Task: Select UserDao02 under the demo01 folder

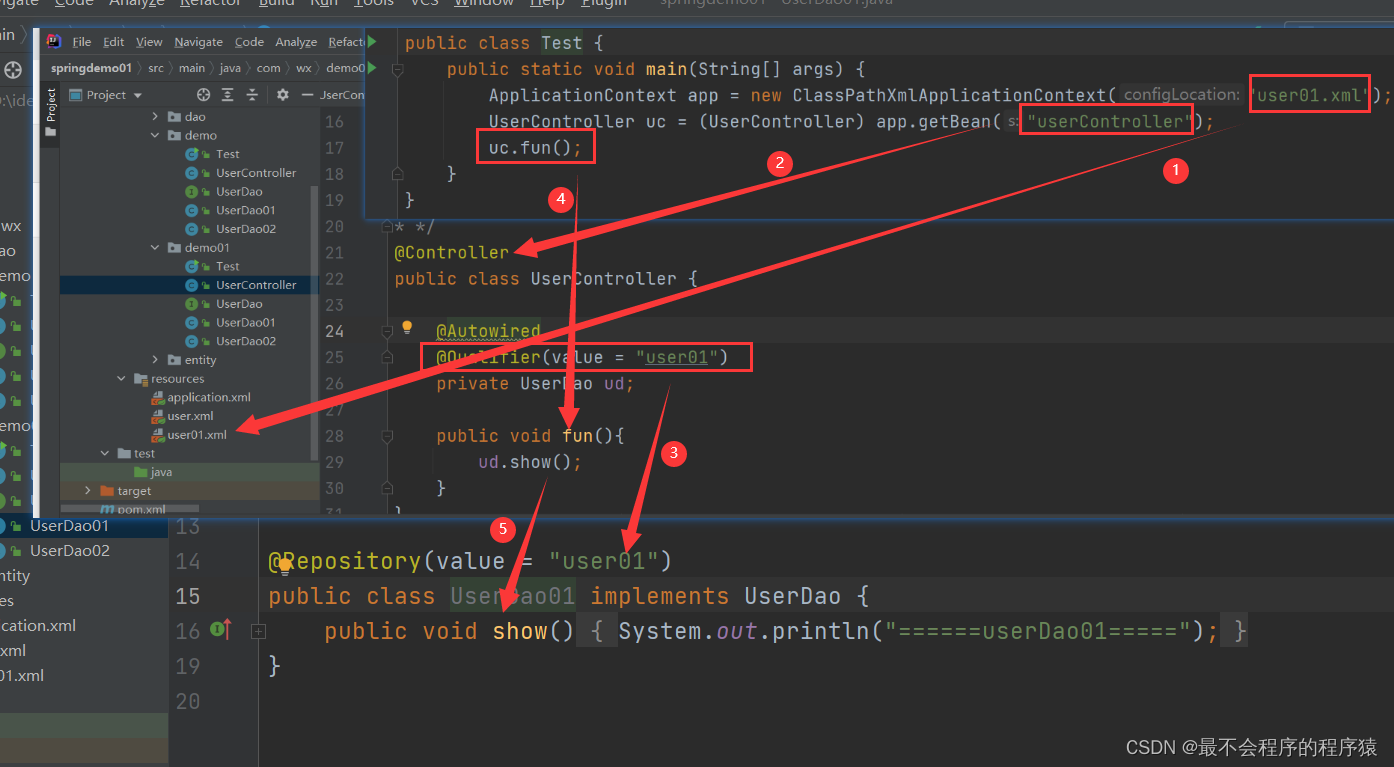Action: pos(245,341)
